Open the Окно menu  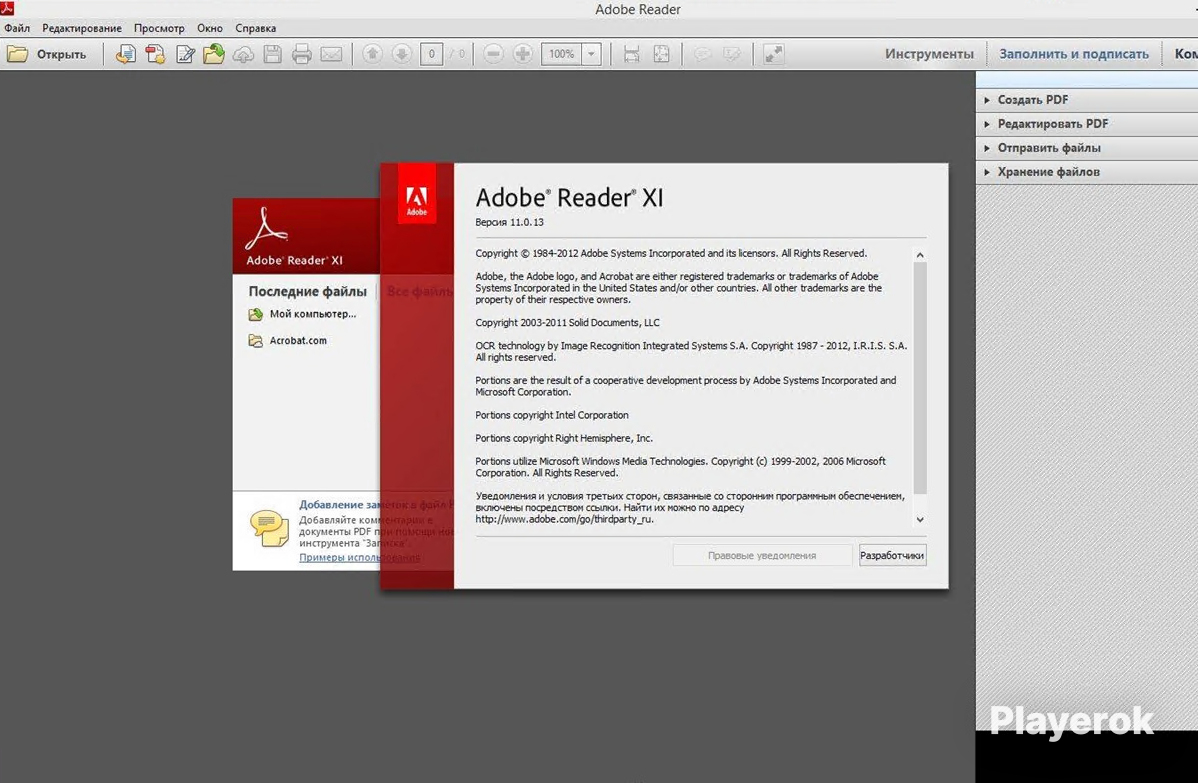(x=209, y=28)
